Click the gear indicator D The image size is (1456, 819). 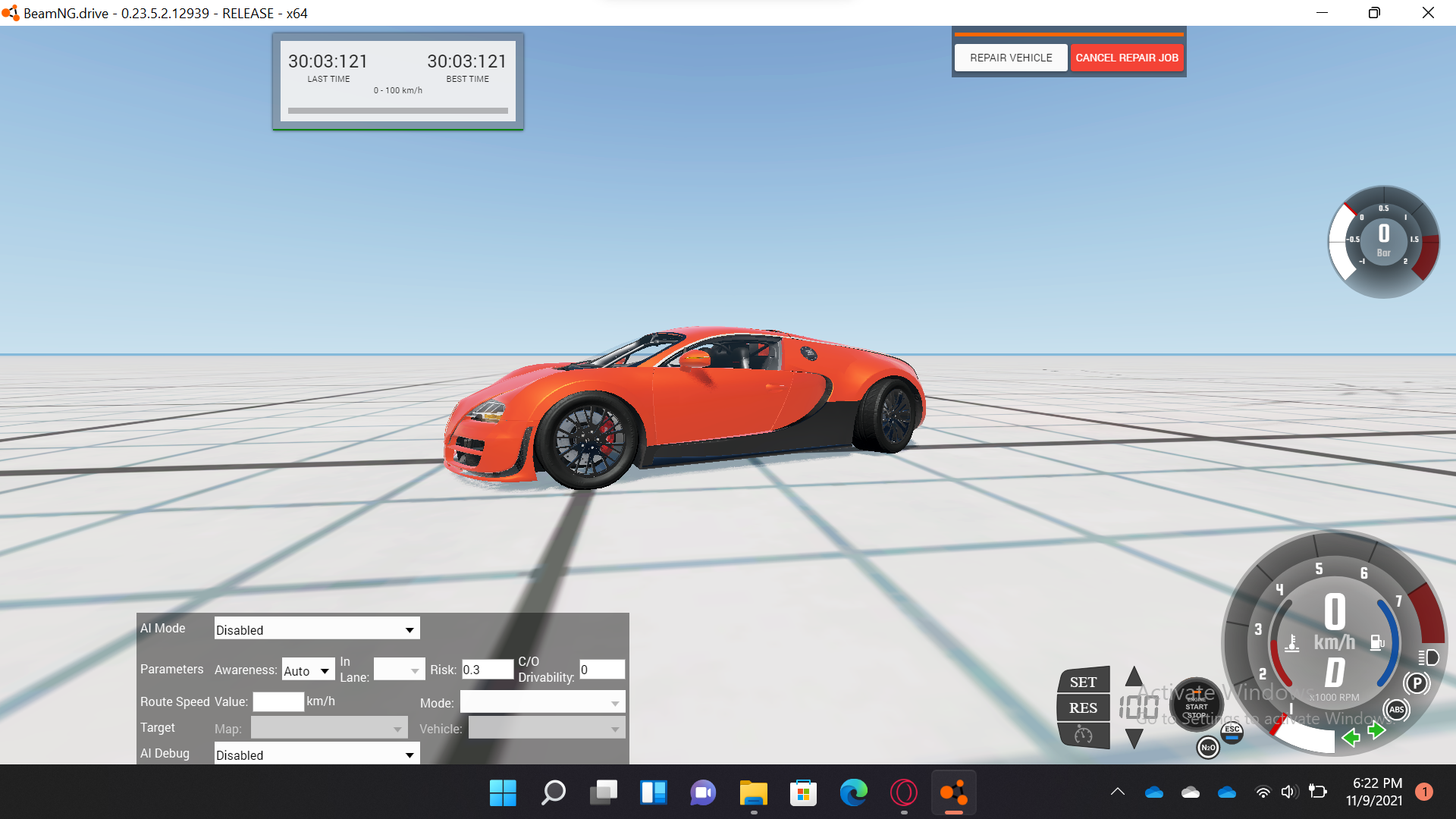pos(1335,673)
